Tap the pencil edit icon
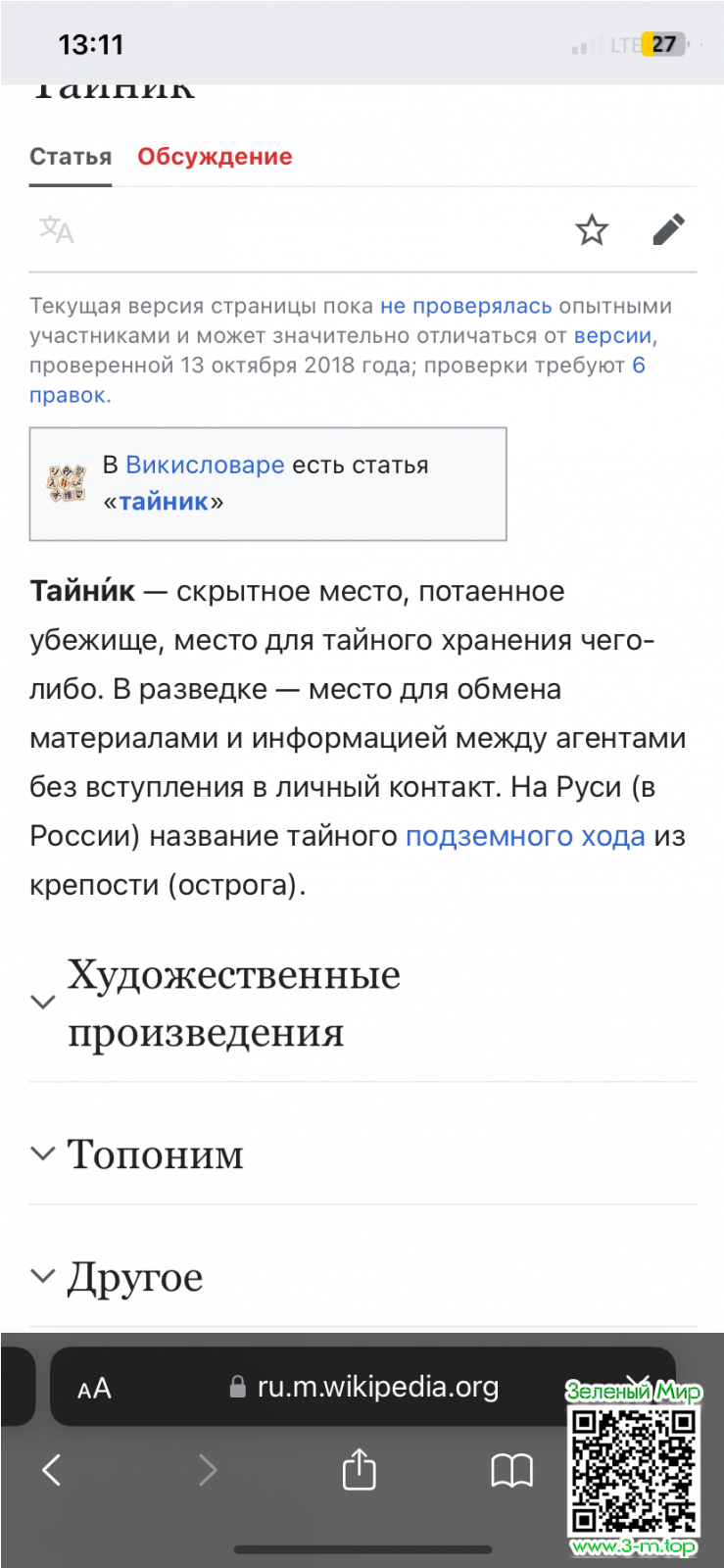Screen dimensions: 724x1568 668,230
